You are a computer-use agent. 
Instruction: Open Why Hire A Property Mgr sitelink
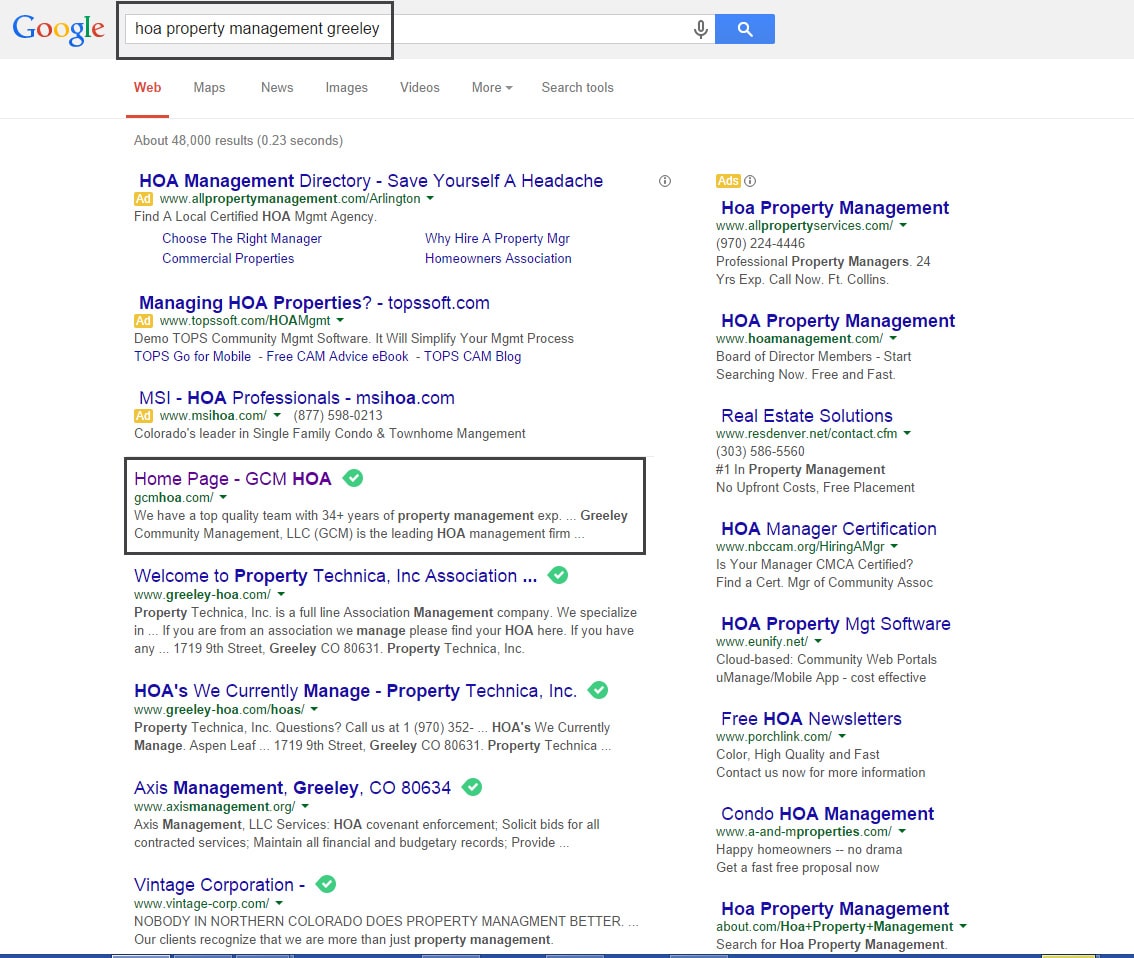pyautogui.click(x=498, y=239)
